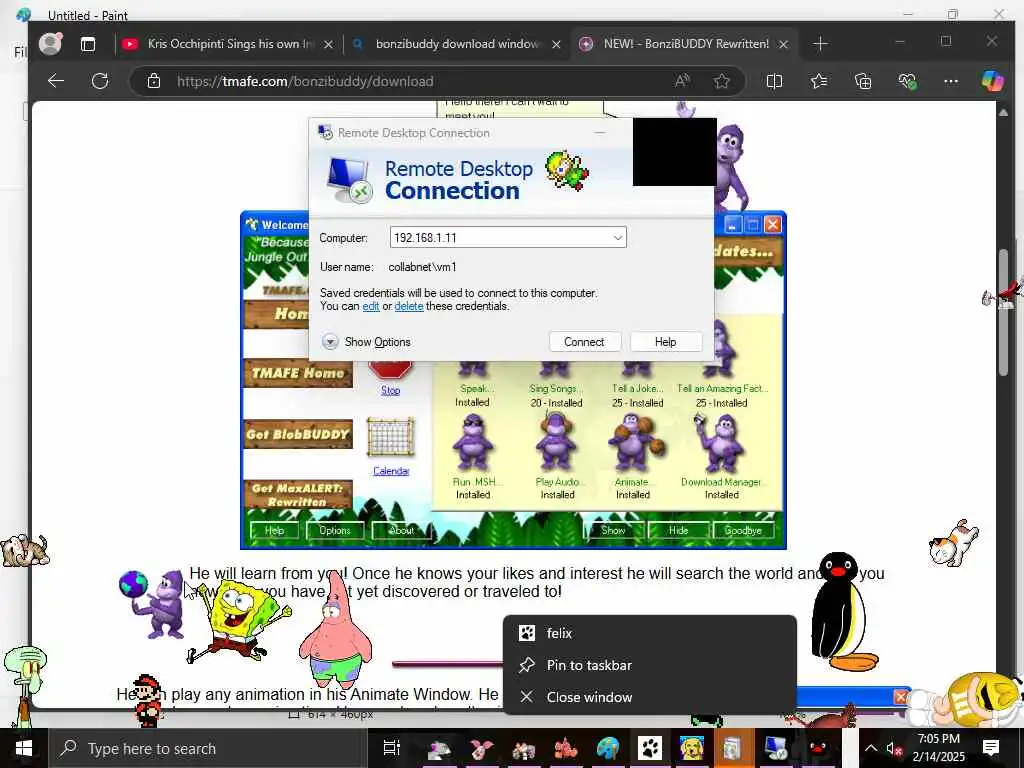
Task: Click the web page vertical scrollbar thumb
Action: pos(1004,312)
